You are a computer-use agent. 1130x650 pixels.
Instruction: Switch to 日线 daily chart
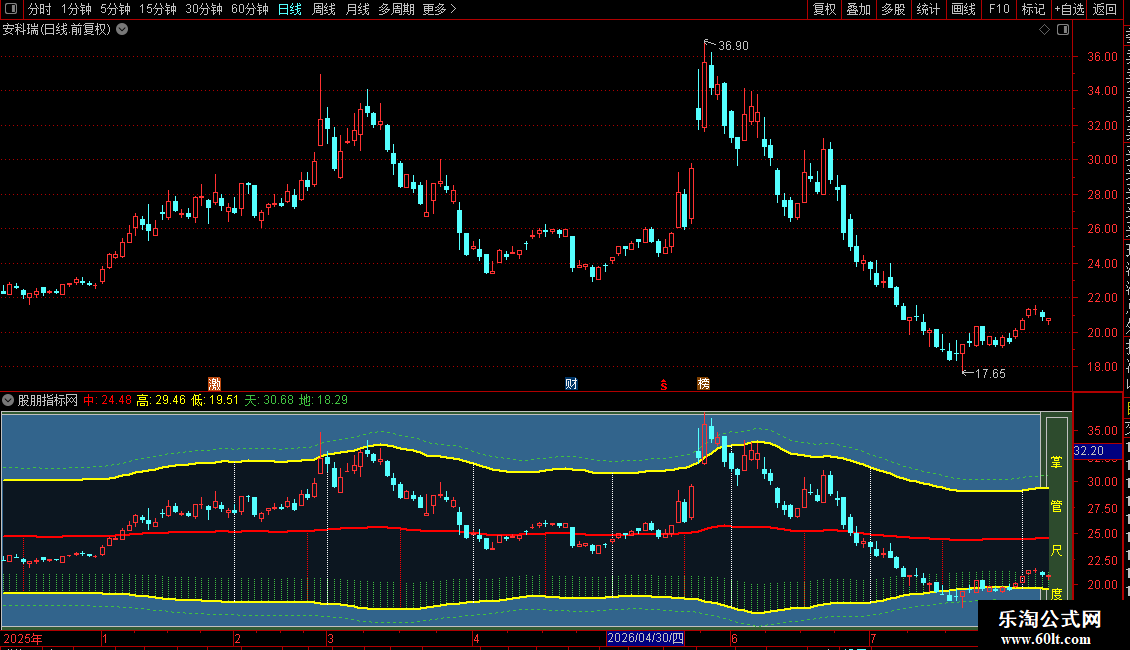pyautogui.click(x=290, y=9)
